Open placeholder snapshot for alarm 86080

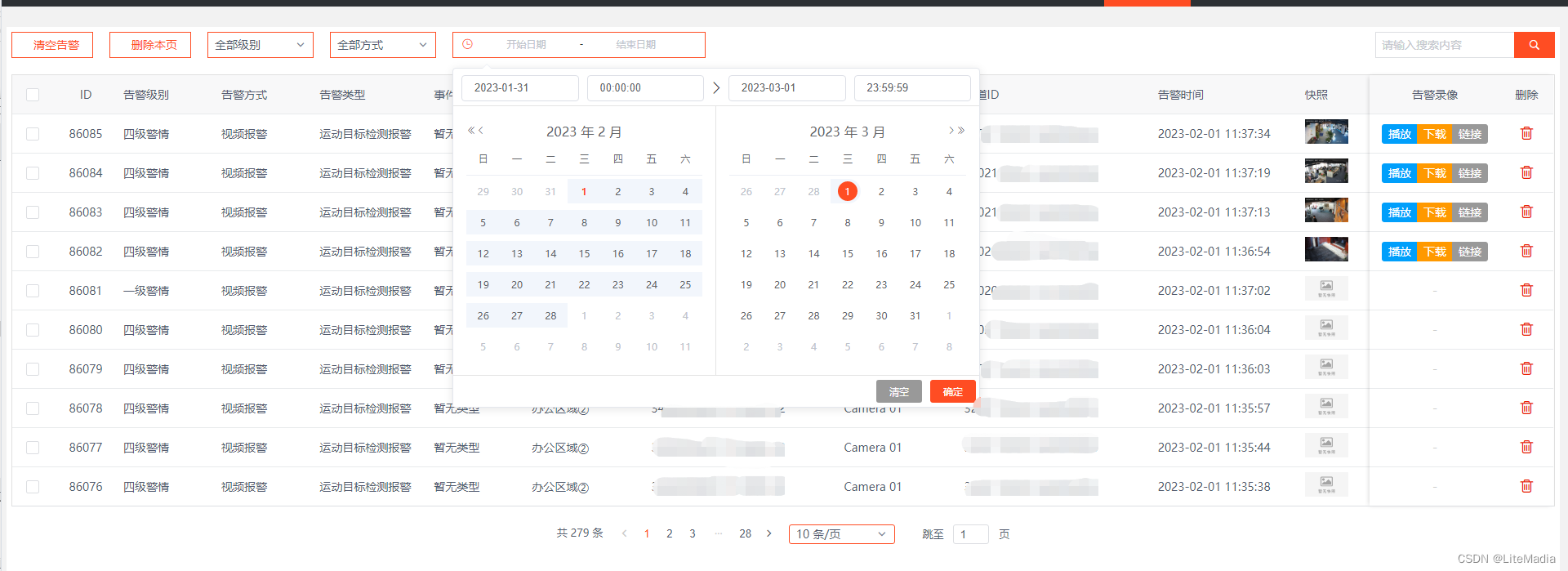[x=1326, y=328]
